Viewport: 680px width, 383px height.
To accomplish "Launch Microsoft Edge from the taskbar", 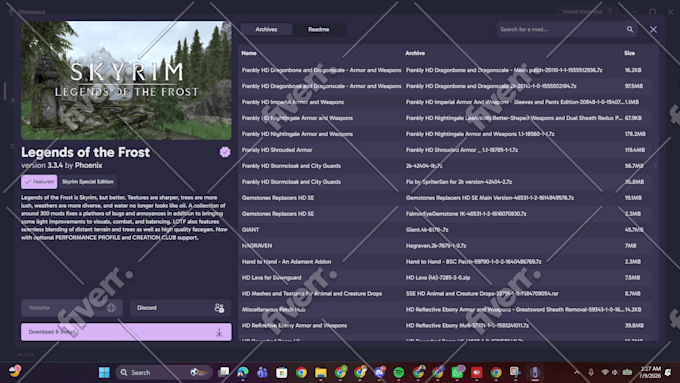I will coord(243,372).
